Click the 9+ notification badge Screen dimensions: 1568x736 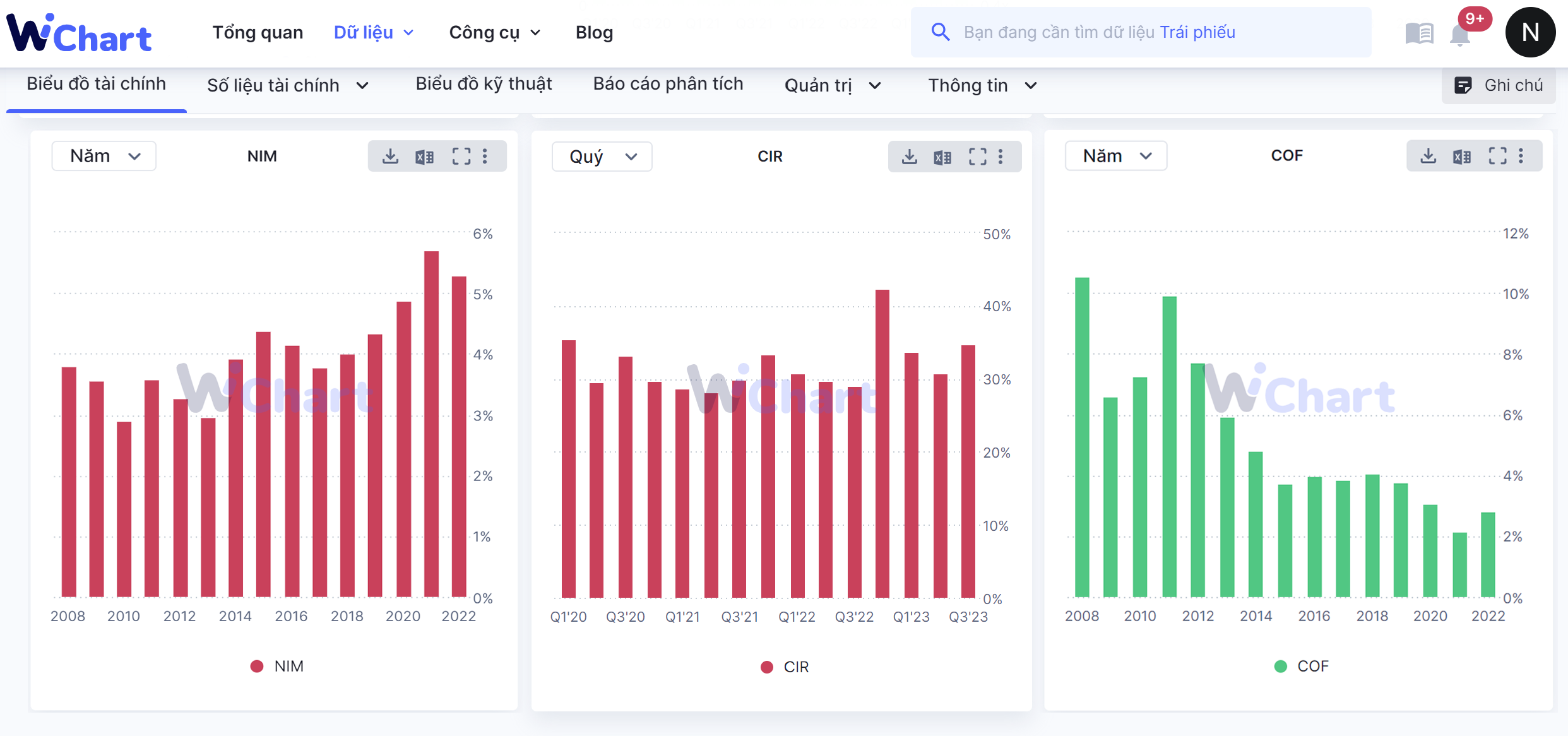pos(1475,18)
